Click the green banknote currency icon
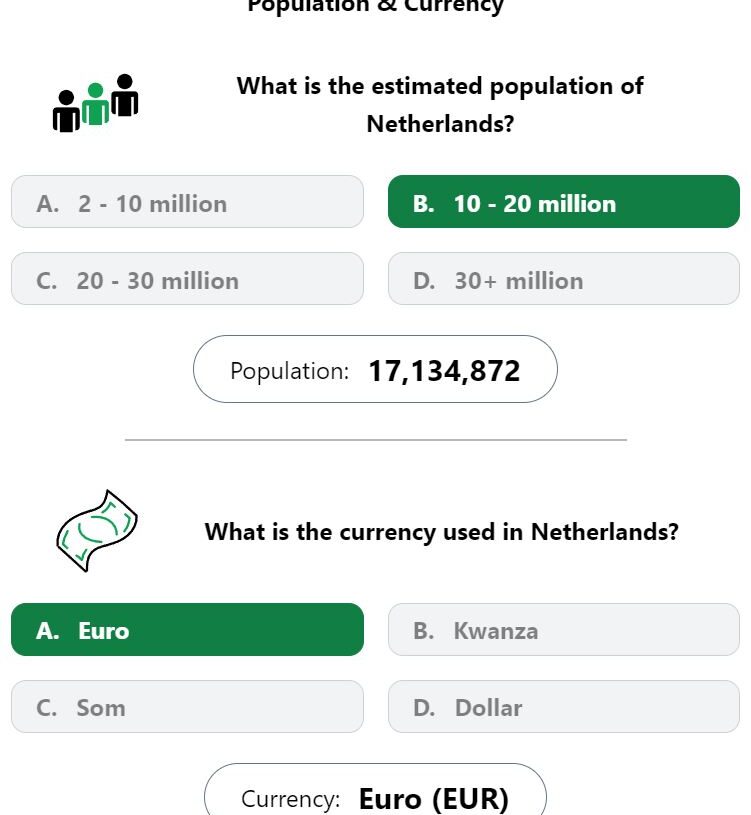The height and width of the screenshot is (815, 751). (97, 531)
